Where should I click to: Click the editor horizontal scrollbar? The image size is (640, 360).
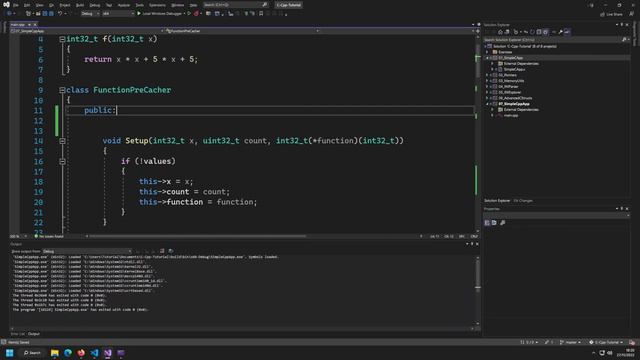(198, 236)
